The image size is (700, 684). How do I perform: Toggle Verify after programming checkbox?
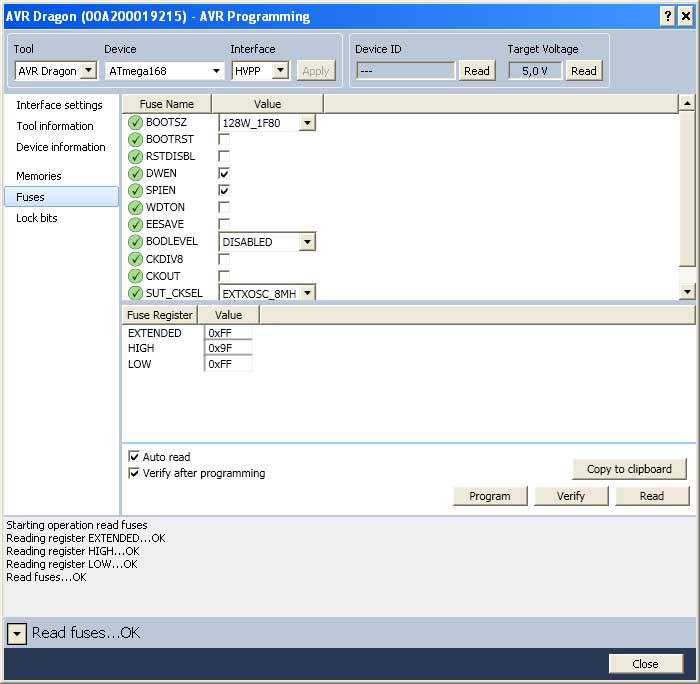[133, 473]
